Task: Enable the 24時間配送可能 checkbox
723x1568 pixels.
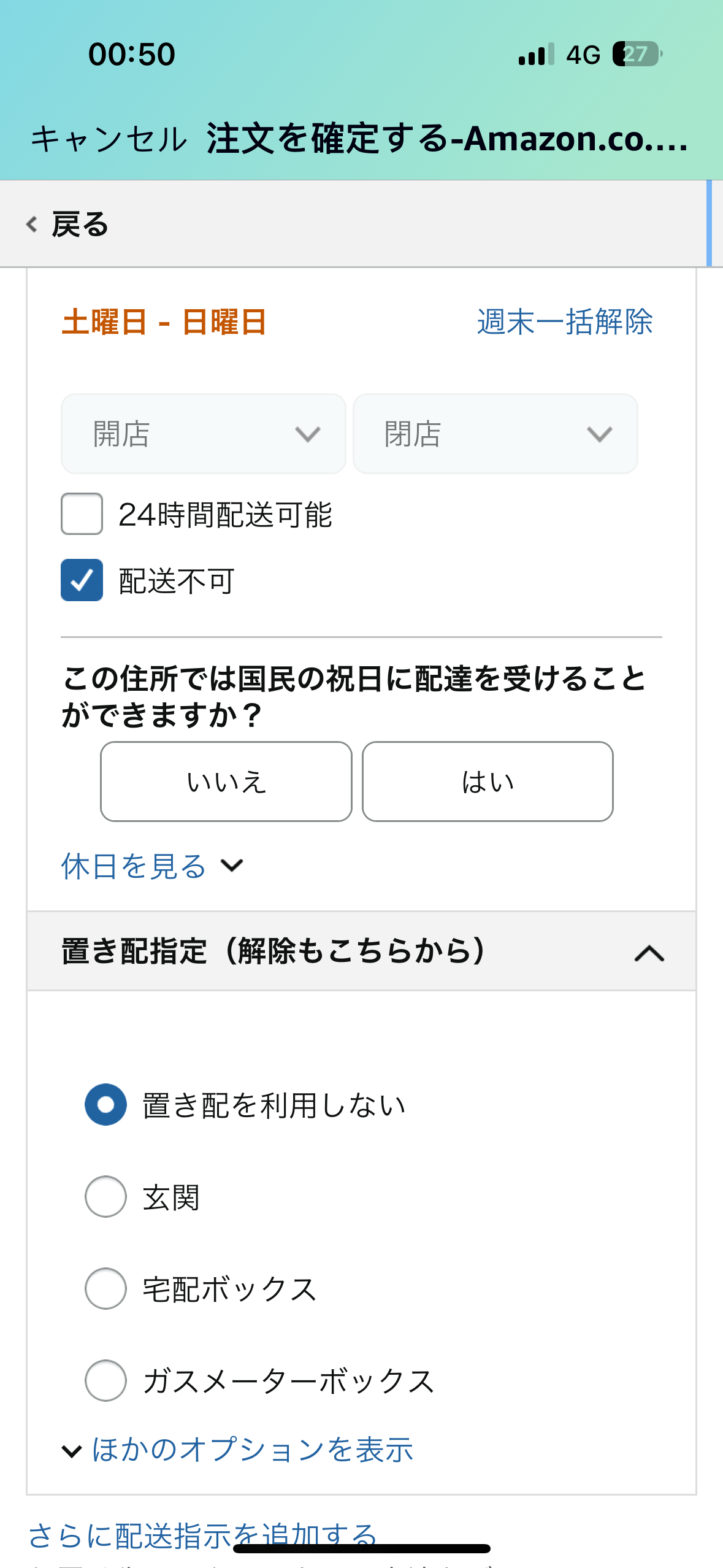Action: tap(82, 514)
